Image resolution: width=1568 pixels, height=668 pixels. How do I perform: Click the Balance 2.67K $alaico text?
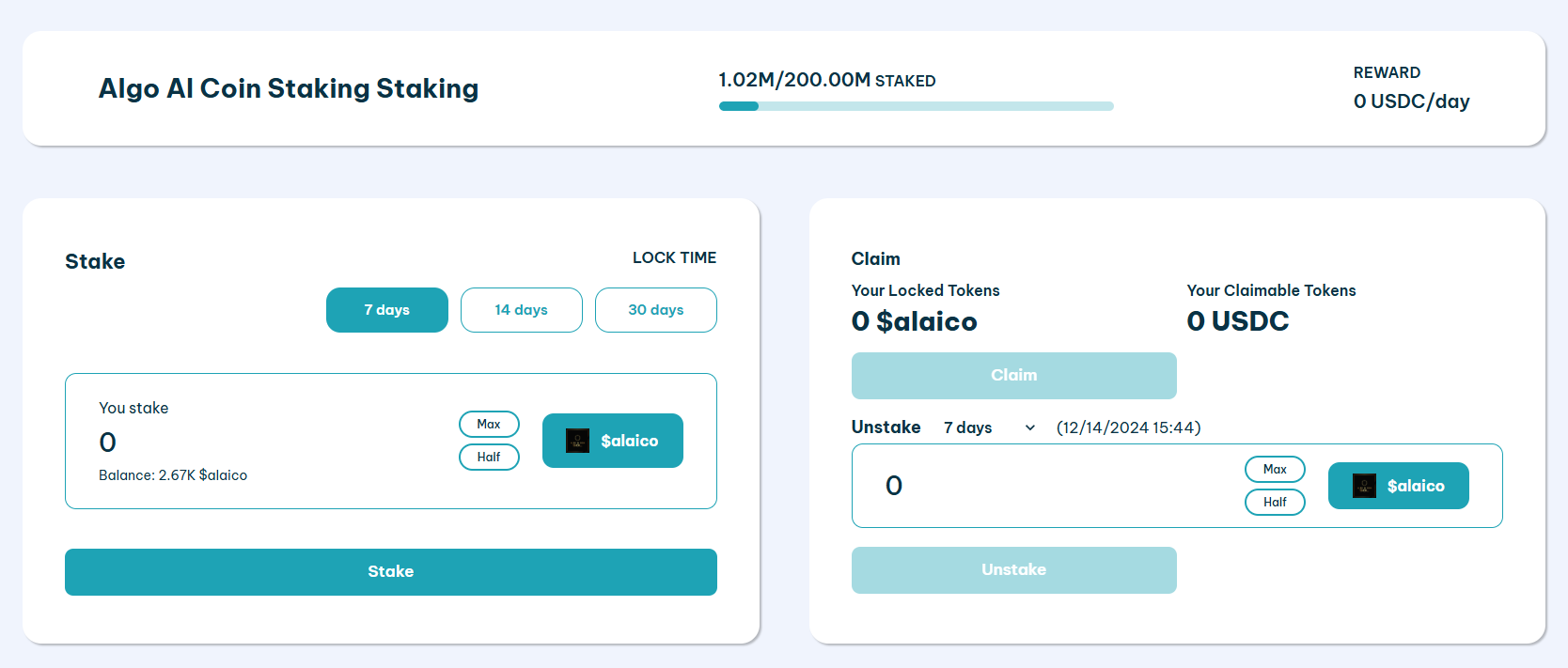point(173,475)
